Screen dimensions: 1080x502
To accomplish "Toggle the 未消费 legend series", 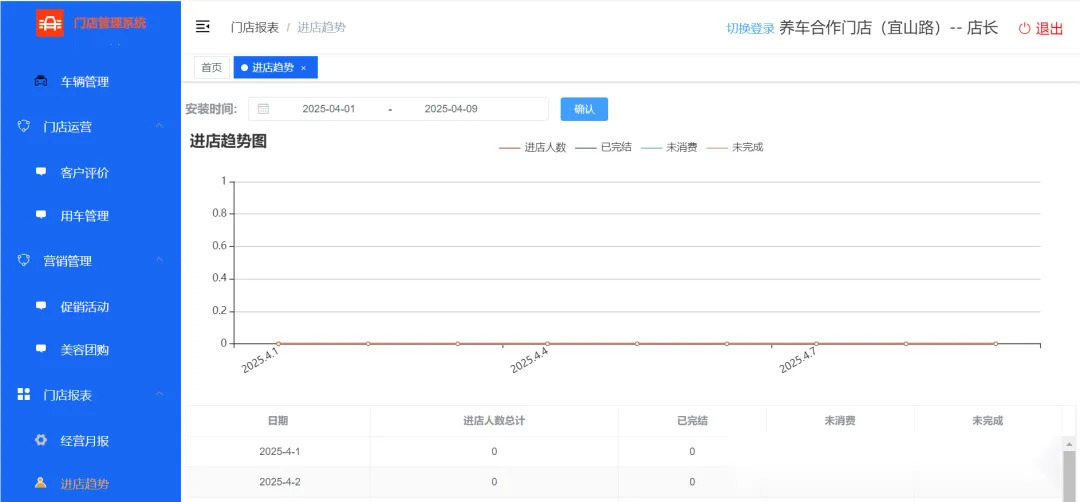I will (x=669, y=147).
